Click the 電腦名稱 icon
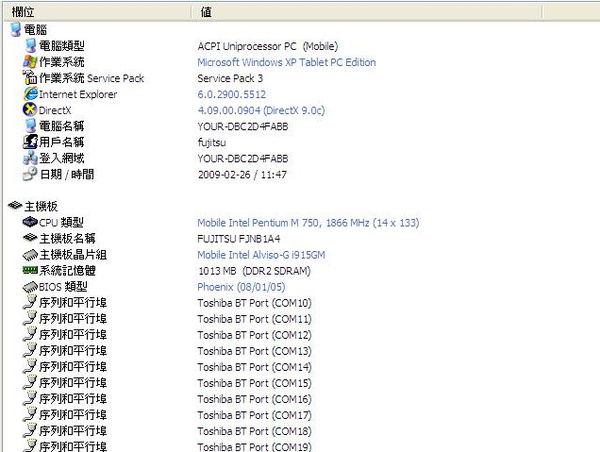The width and height of the screenshot is (600, 452). click(30, 126)
